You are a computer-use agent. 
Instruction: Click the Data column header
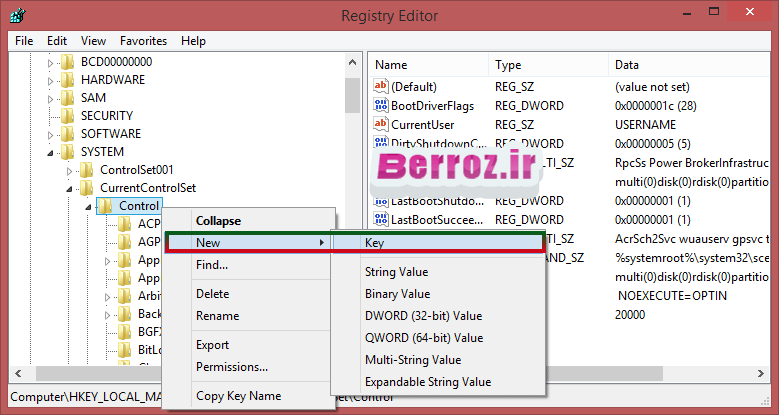coord(626,65)
